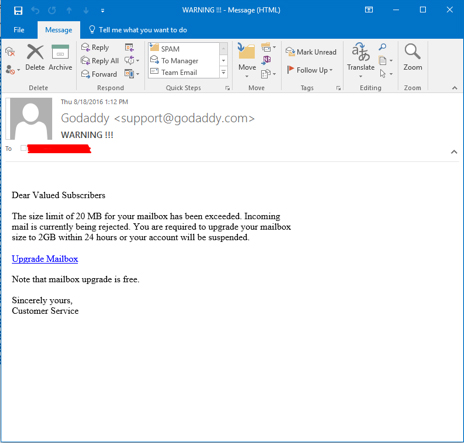Move the Quick Steps gallery down one row
The width and height of the screenshot is (464, 443).
click(224, 61)
